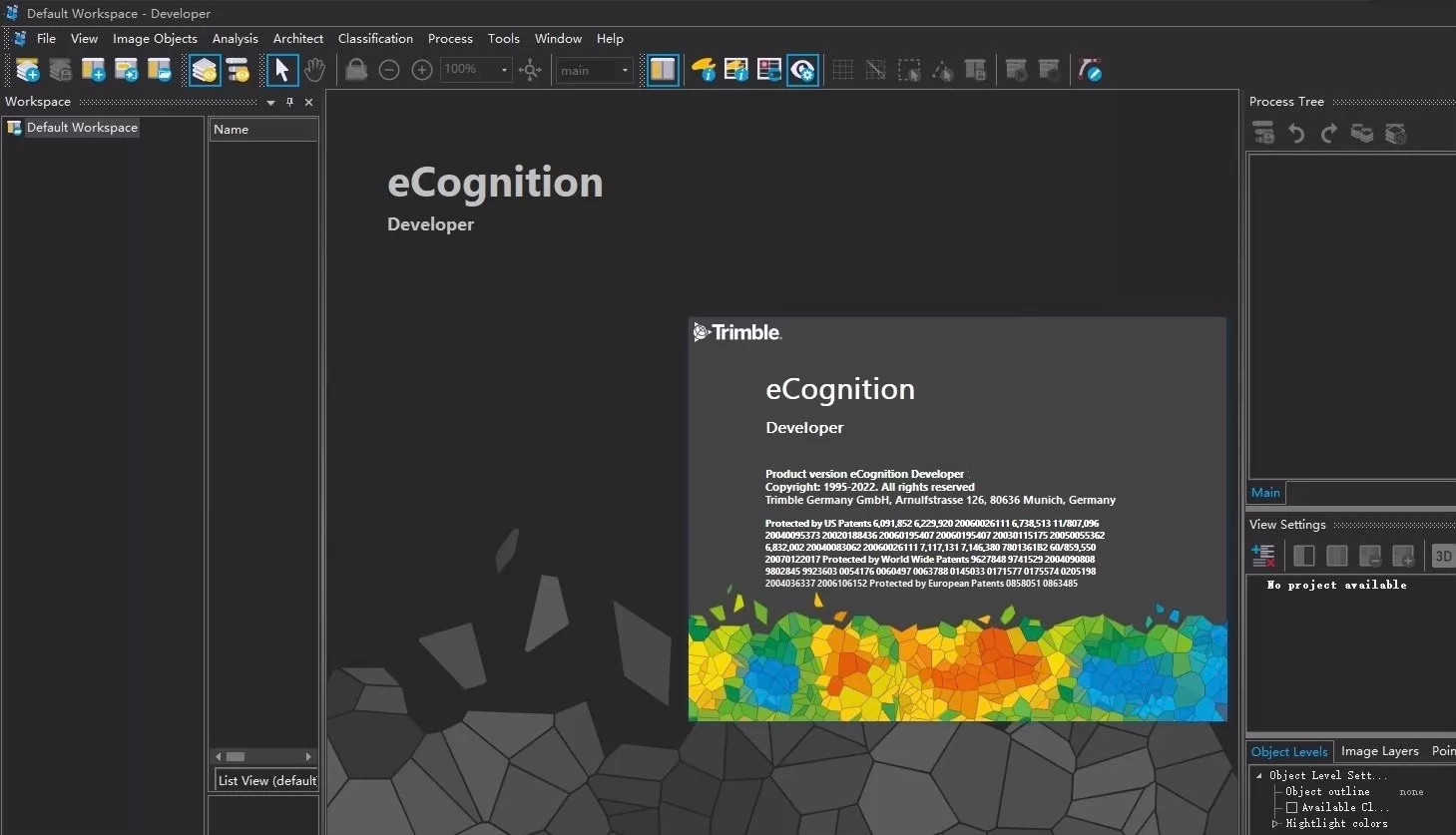Switch to the Image Layers tab

point(1379,751)
